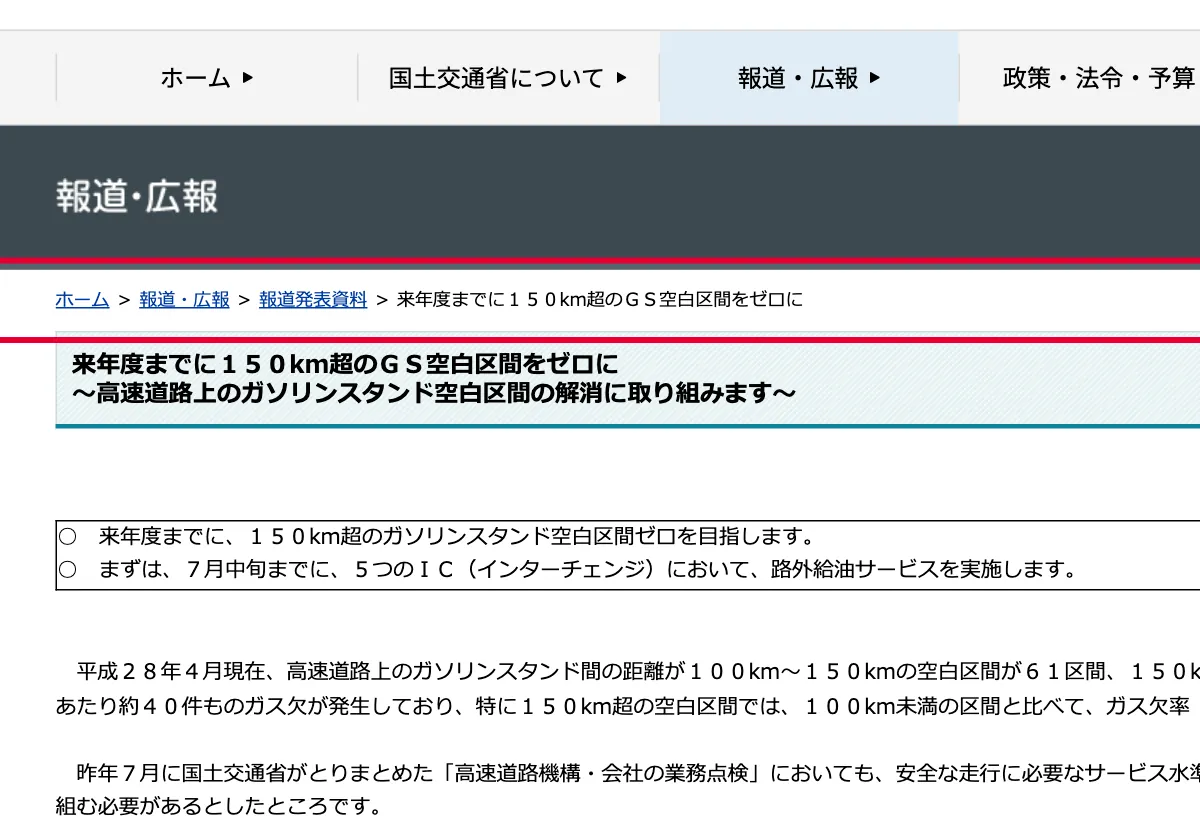Follow the 報道発表資料 breadcrumb link

313,299
